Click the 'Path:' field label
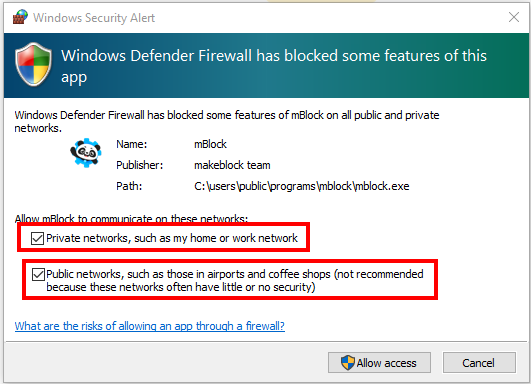Image resolution: width=531 pixels, height=384 pixels. [129, 186]
